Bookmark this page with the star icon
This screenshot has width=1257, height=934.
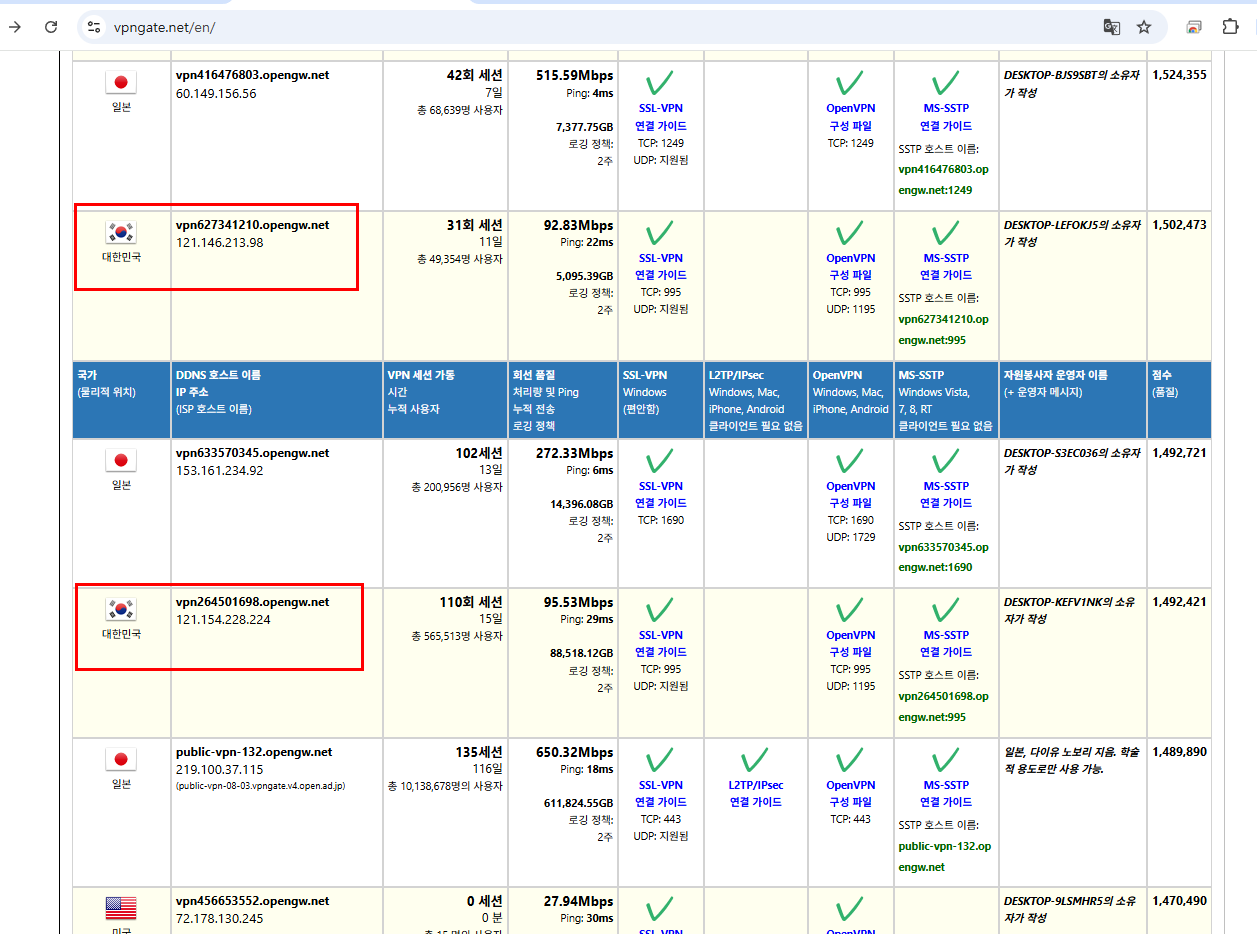click(1144, 27)
